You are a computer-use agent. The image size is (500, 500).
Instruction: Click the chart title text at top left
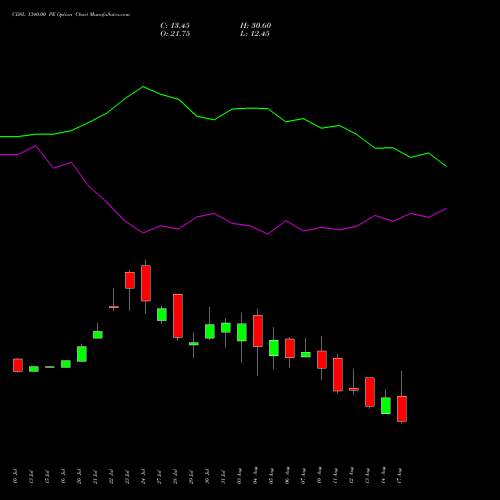tap(71, 15)
